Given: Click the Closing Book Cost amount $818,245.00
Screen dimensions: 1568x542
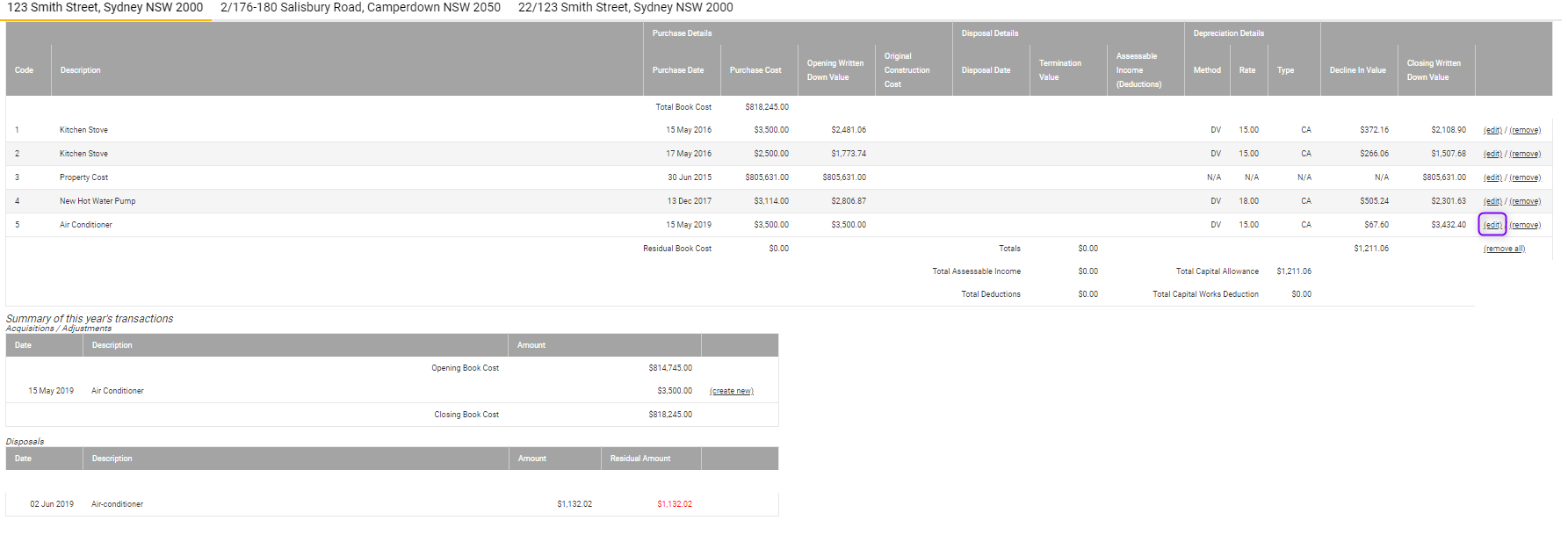Looking at the screenshot, I should 670,415.
